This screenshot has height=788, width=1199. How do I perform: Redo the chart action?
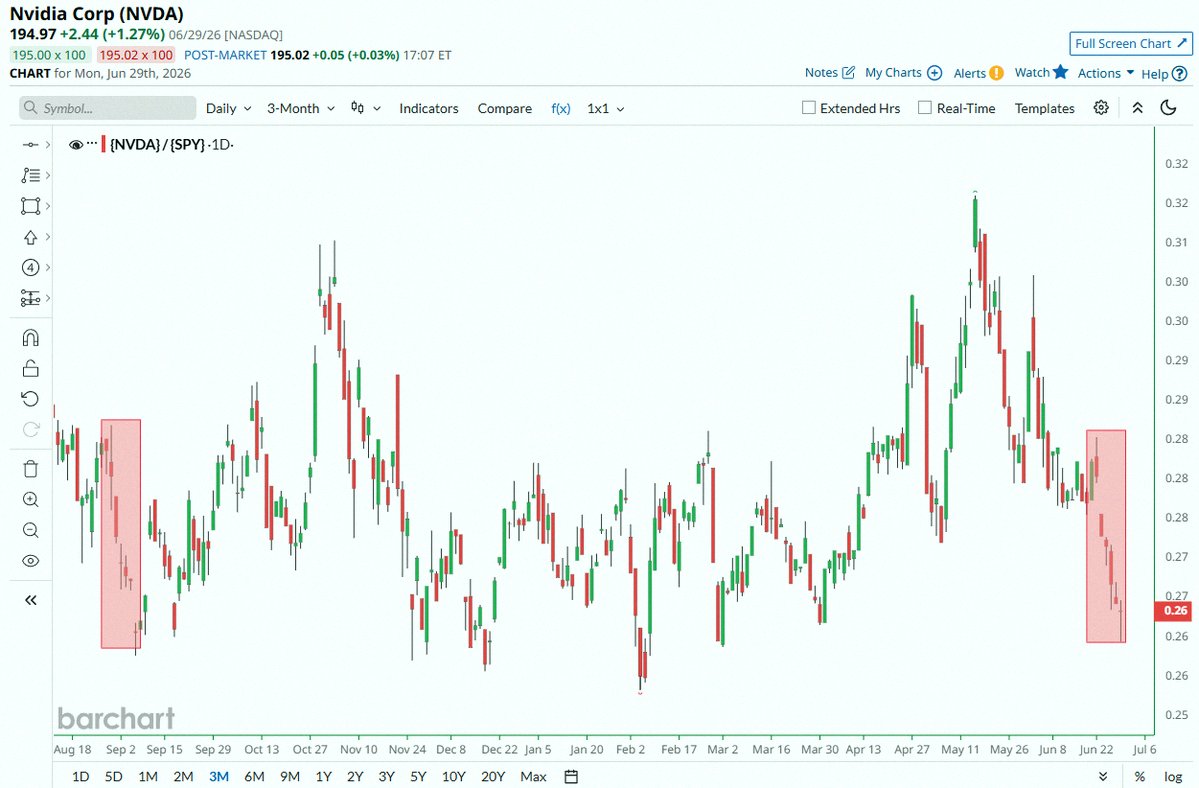pos(31,430)
